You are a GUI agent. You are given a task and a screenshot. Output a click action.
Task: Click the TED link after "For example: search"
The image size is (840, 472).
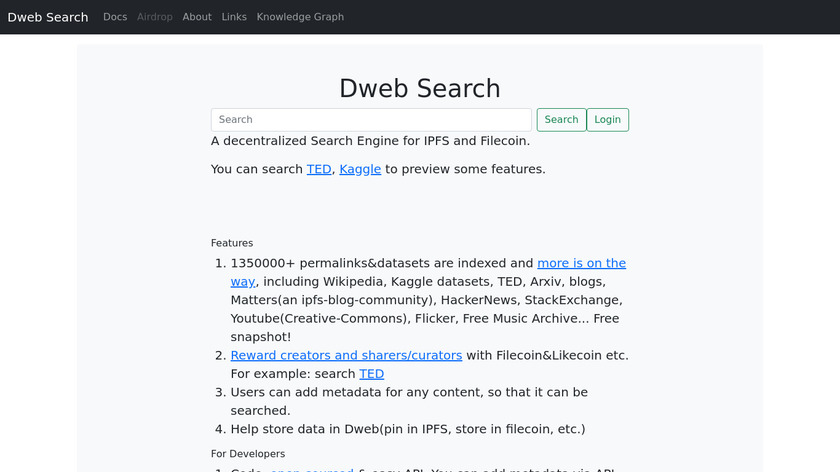(x=371, y=374)
